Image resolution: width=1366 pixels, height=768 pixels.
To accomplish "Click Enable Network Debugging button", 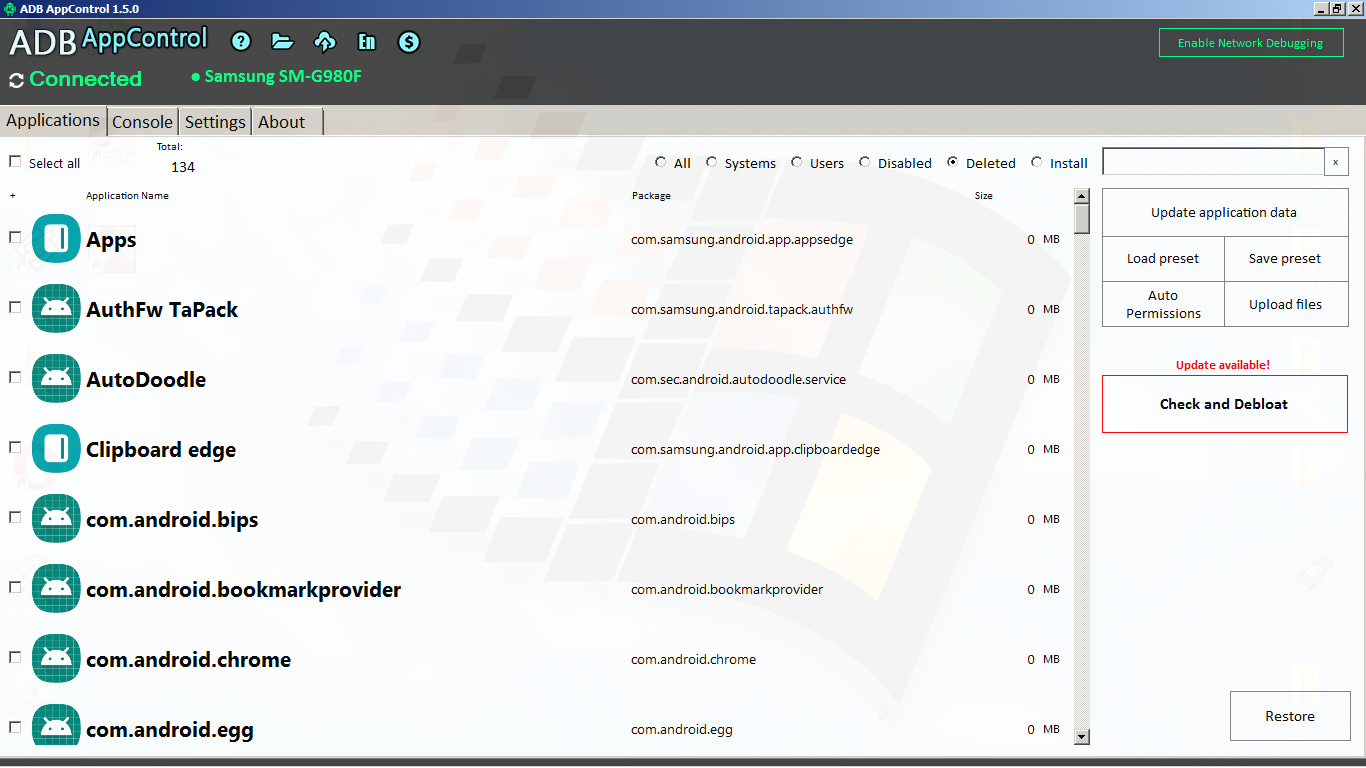I will [1251, 43].
